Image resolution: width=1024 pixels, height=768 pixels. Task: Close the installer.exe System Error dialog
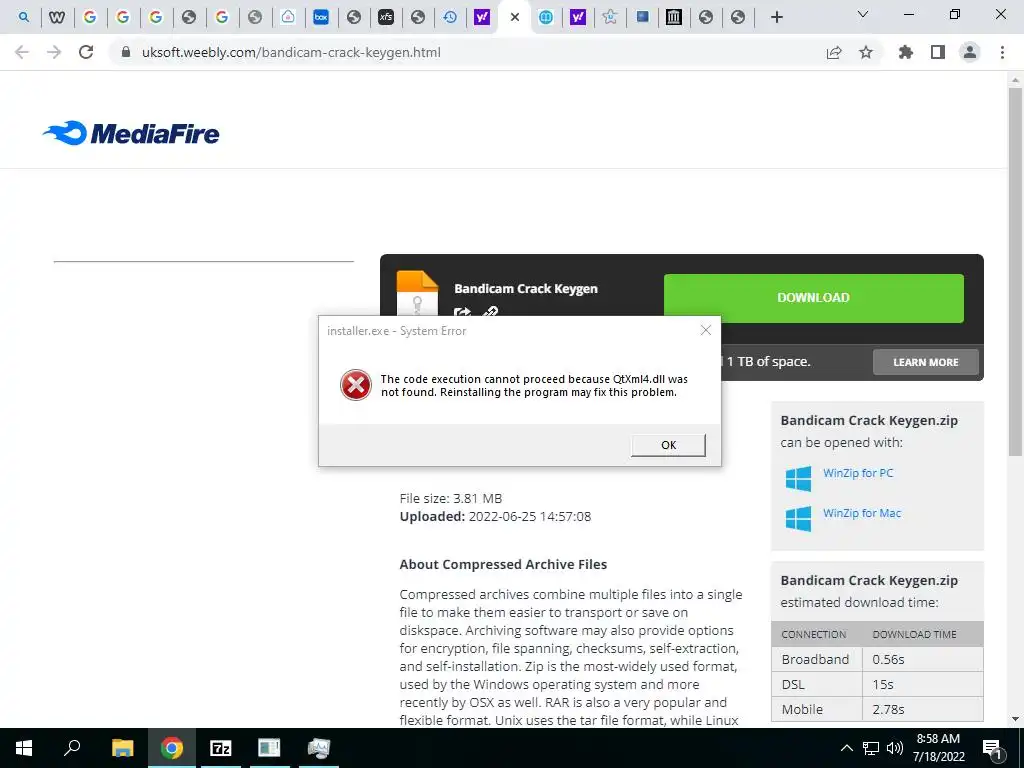[705, 330]
